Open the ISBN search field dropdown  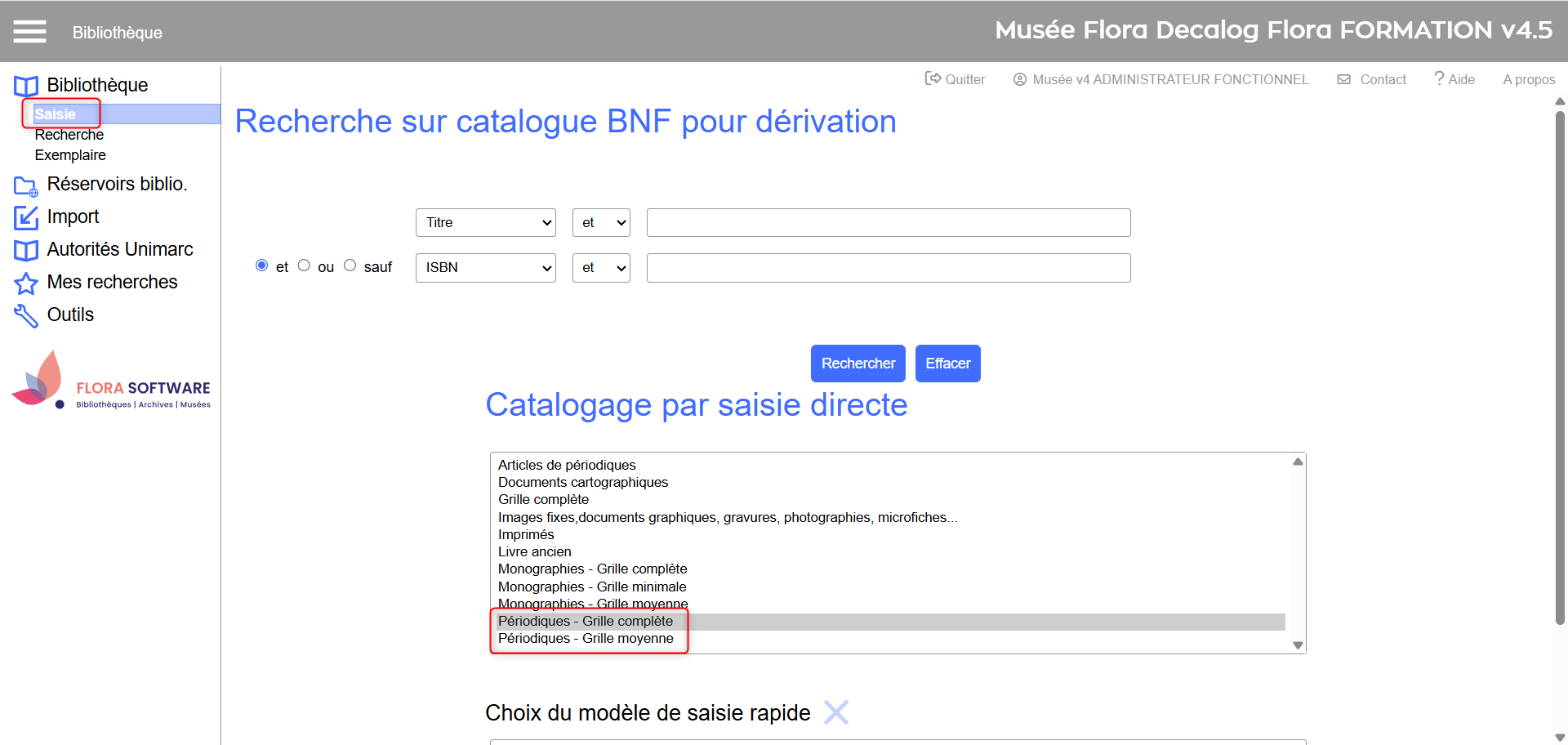pyautogui.click(x=485, y=268)
